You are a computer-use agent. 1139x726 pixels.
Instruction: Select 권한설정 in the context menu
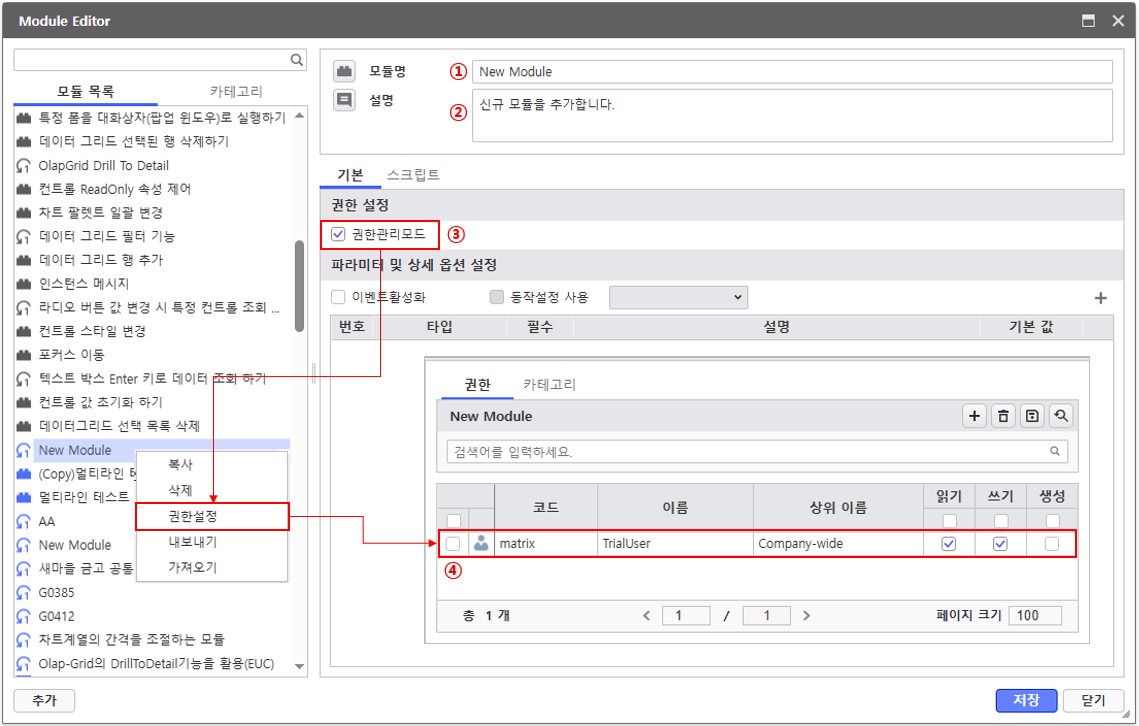tap(193, 516)
